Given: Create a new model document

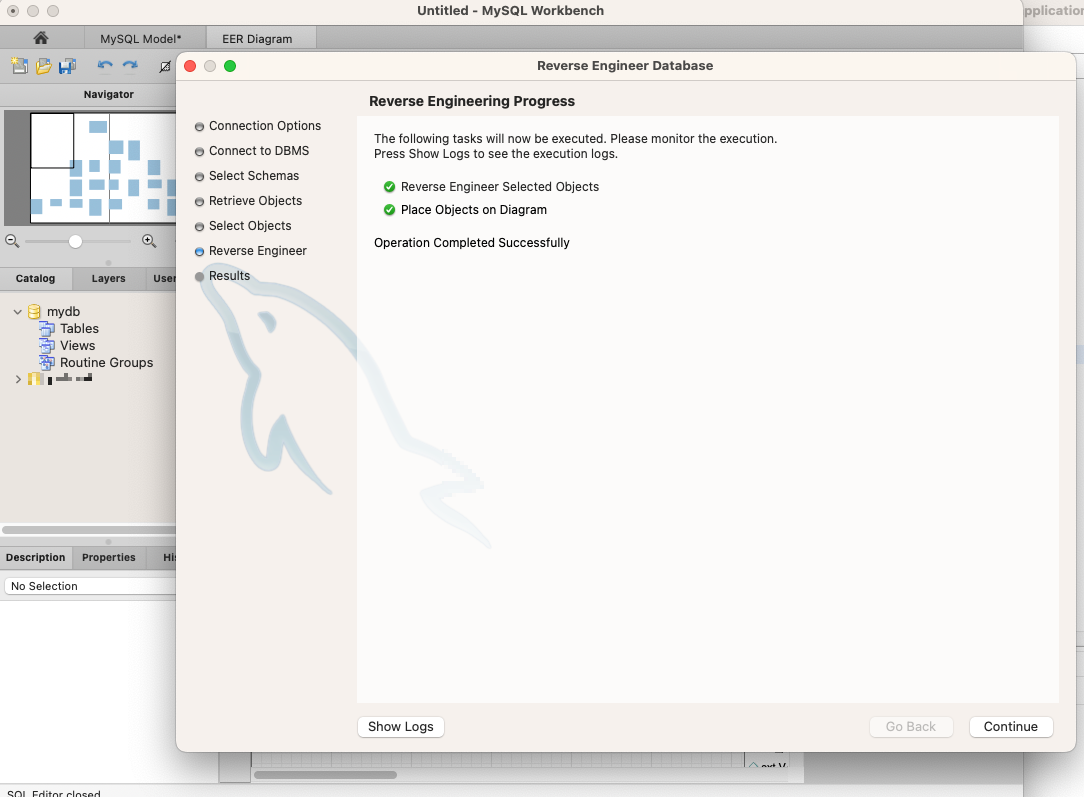Looking at the screenshot, I should tap(19, 66).
